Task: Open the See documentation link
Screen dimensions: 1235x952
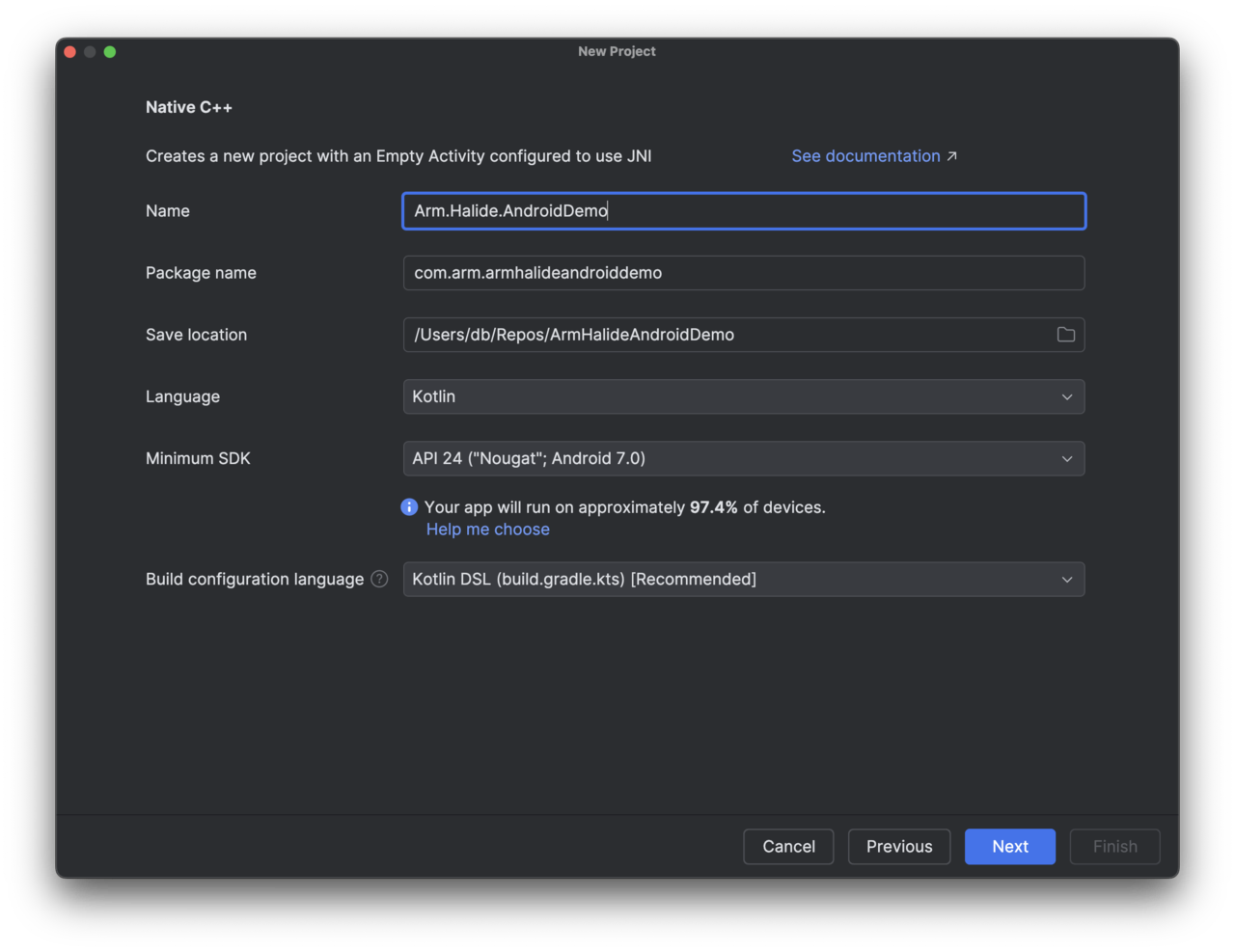Action: pos(864,156)
